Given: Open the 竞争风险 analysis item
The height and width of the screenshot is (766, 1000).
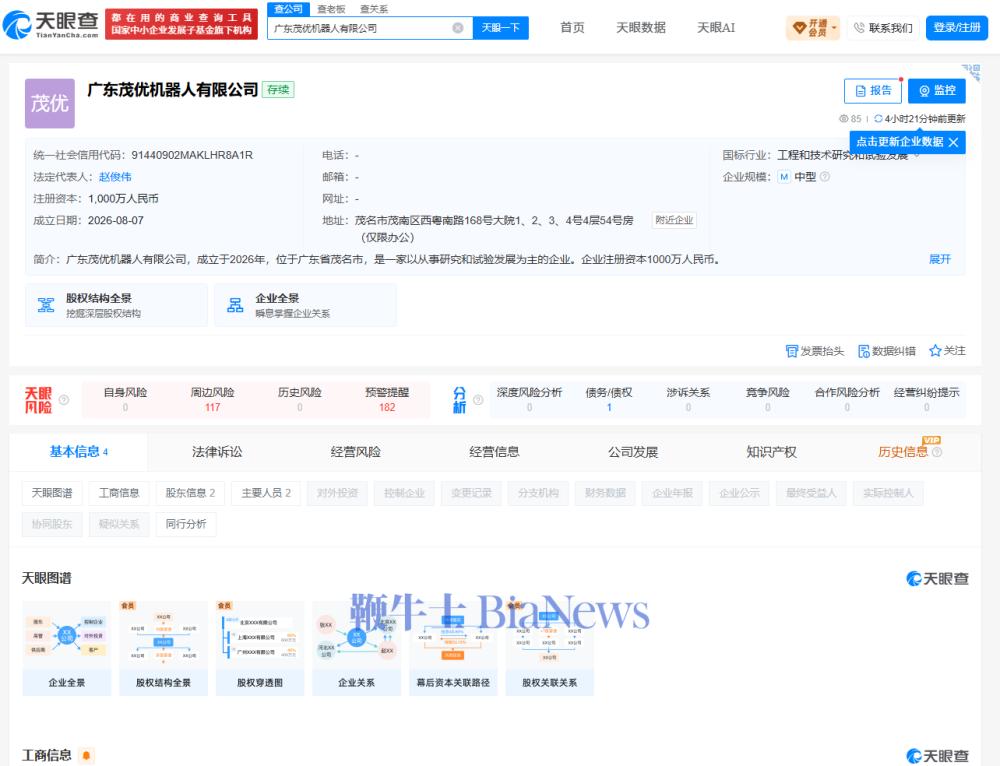Looking at the screenshot, I should coord(768,399).
